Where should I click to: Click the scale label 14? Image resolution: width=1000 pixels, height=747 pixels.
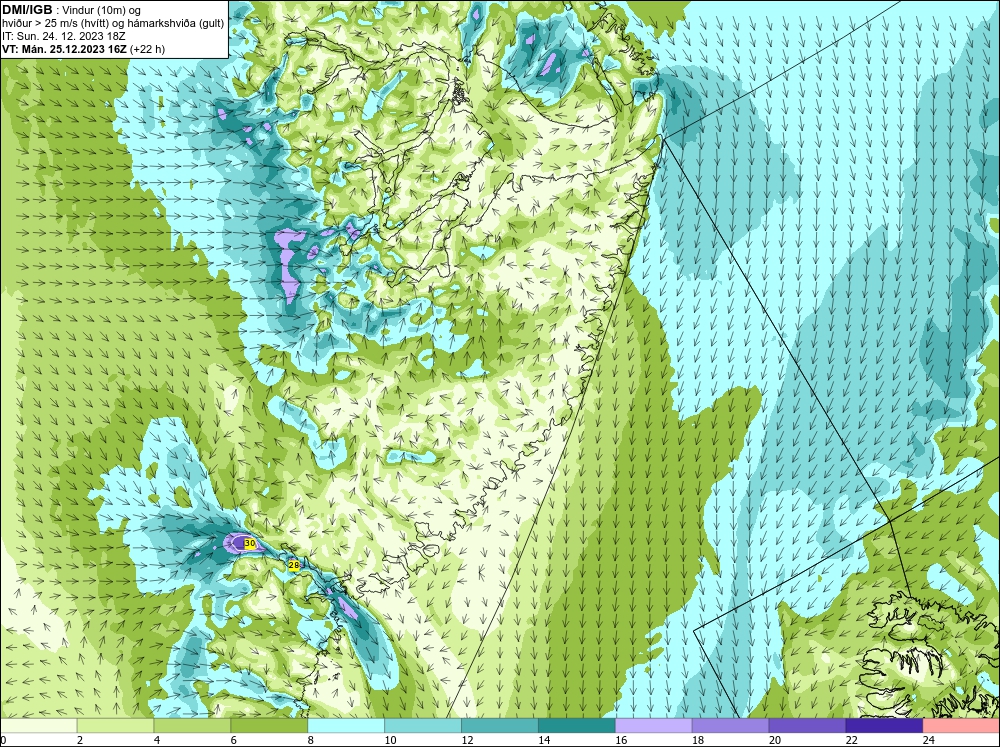pos(544,740)
